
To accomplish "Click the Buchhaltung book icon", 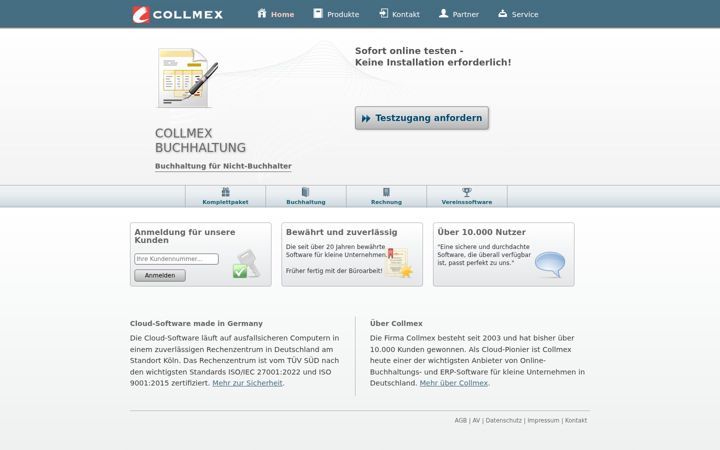I will 306,192.
